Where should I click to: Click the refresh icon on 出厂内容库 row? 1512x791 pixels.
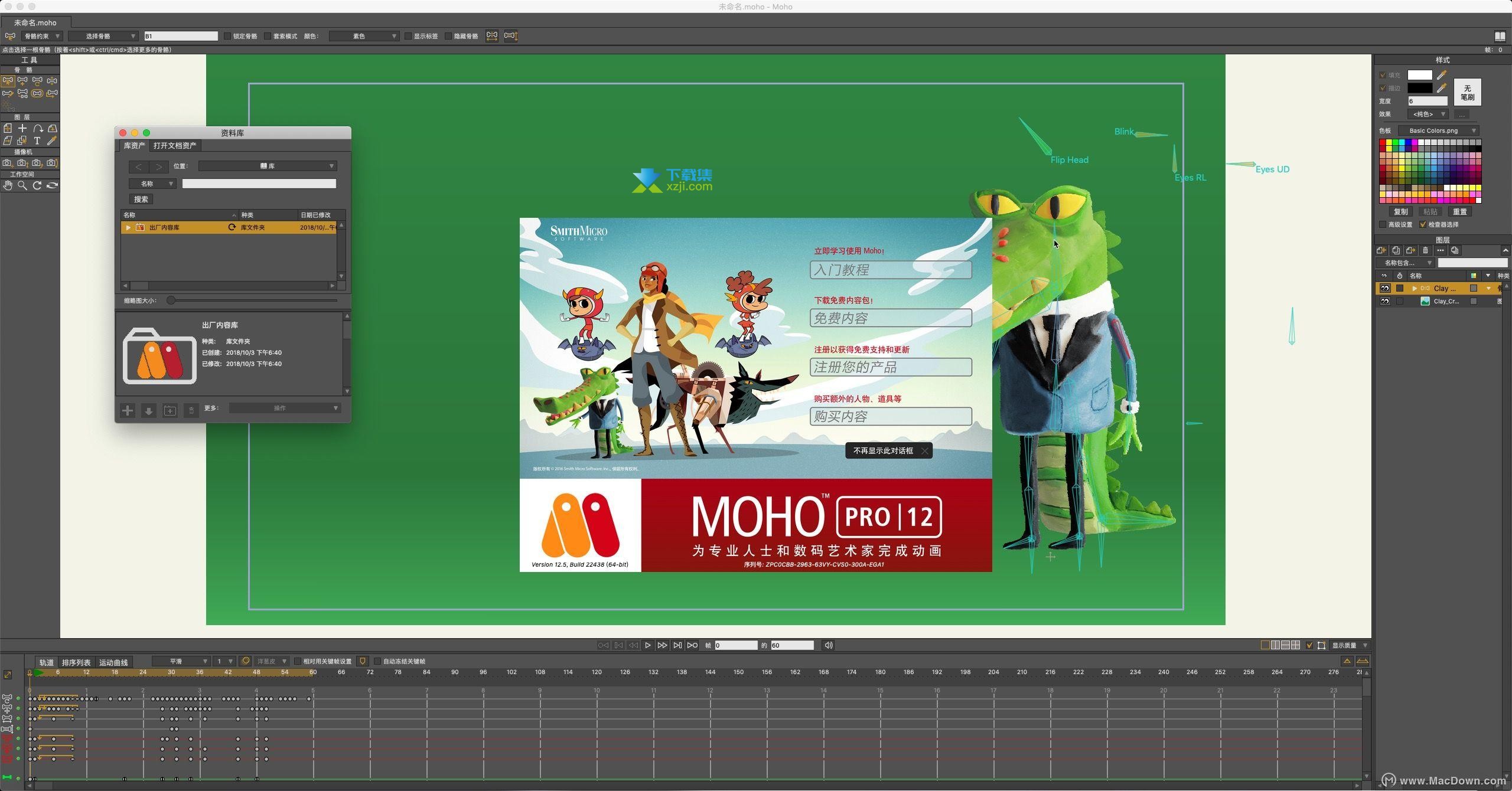[x=232, y=227]
